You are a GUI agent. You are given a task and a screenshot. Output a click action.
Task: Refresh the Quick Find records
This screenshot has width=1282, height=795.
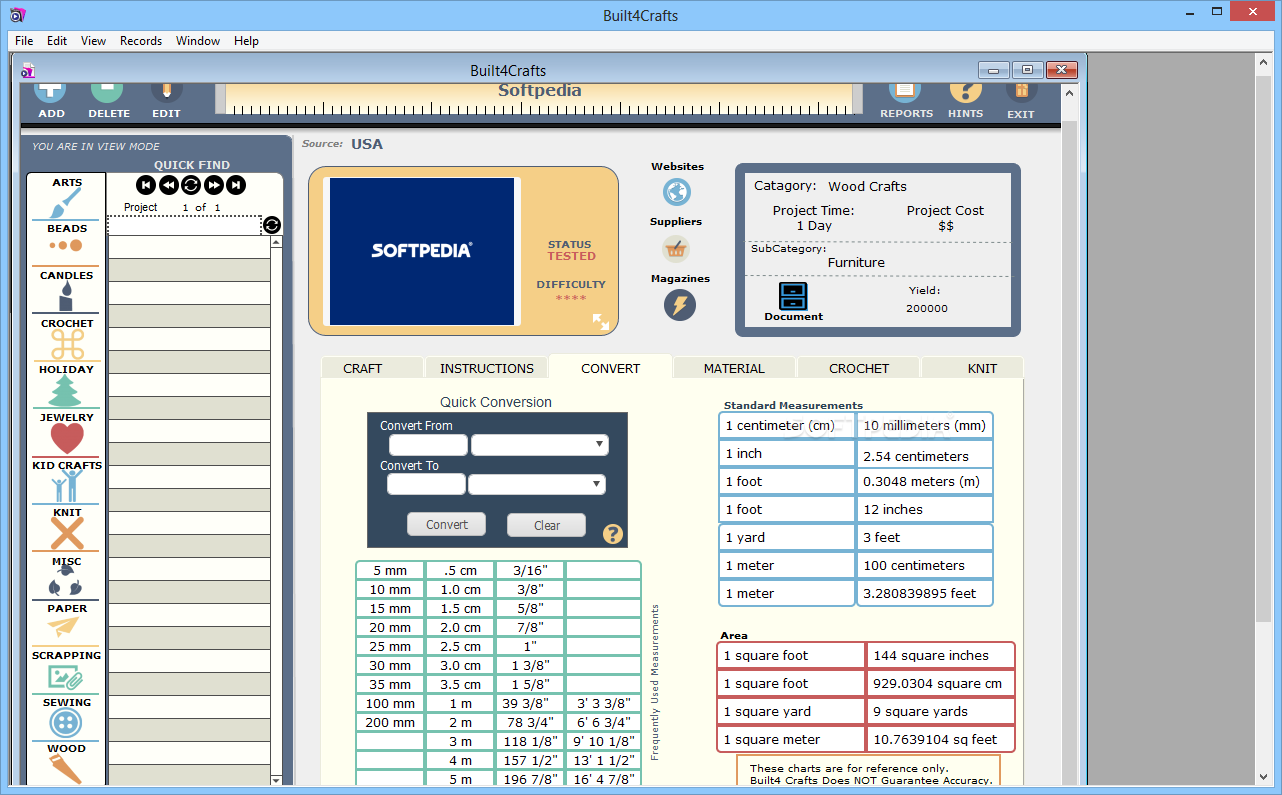(191, 185)
